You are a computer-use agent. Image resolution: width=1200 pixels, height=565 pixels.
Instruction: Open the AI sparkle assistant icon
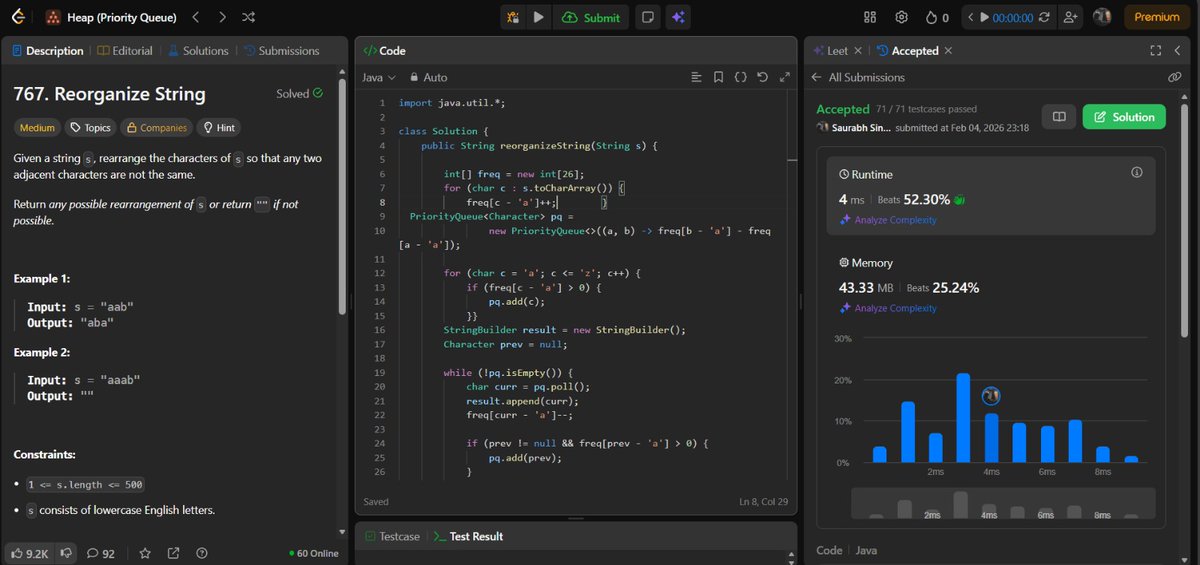[679, 17]
